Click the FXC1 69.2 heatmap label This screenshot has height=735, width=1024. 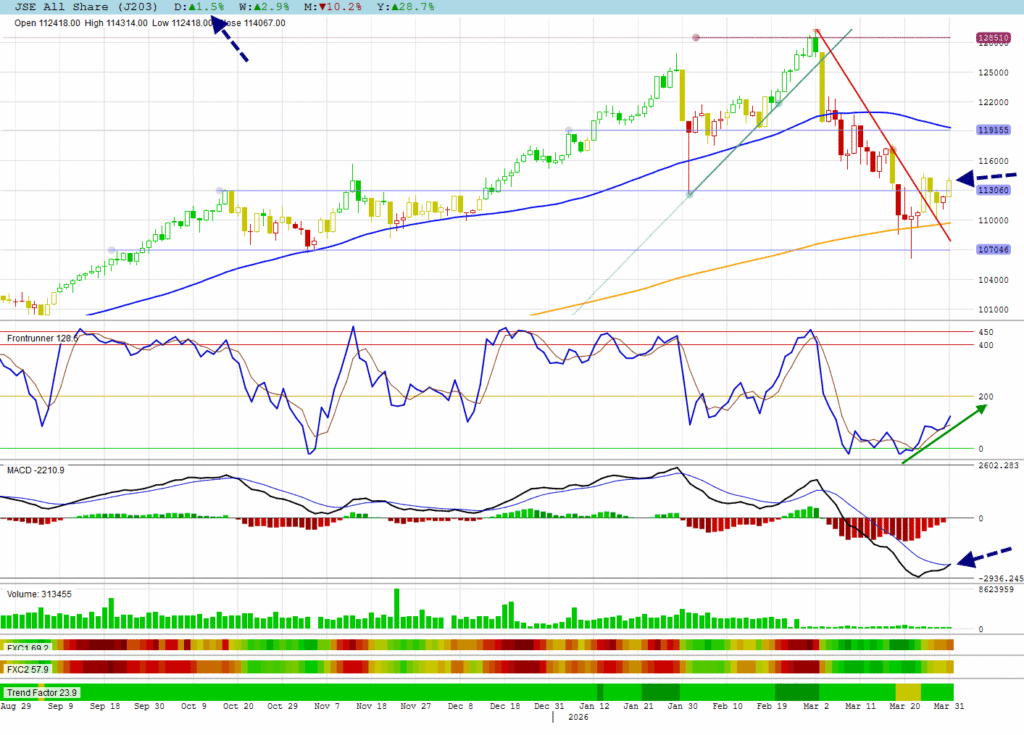click(28, 648)
